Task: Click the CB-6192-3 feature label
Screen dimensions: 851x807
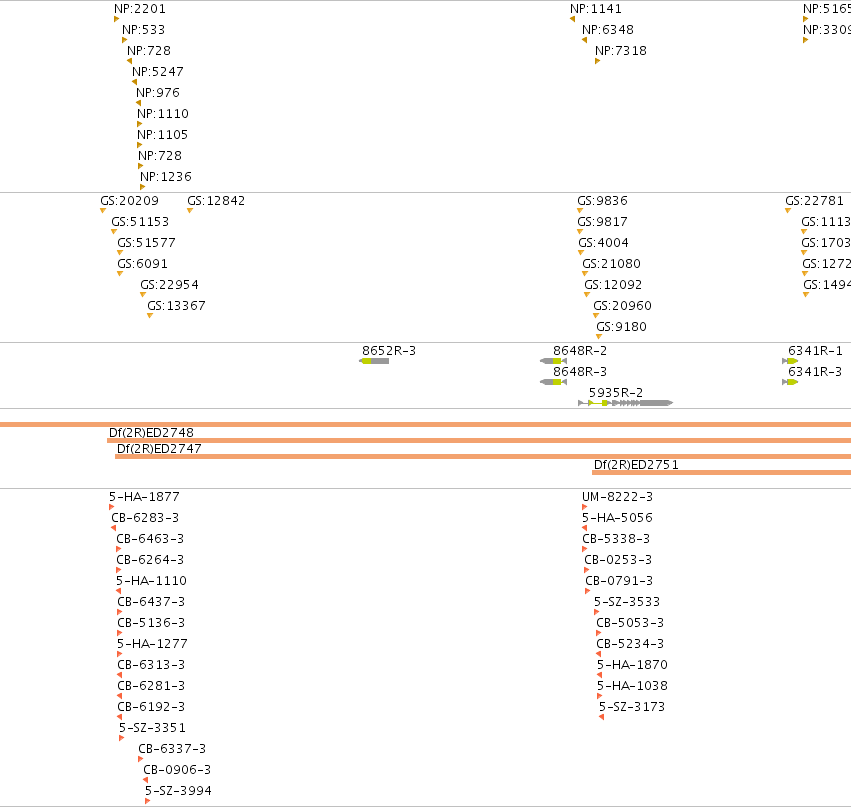Action: (151, 707)
